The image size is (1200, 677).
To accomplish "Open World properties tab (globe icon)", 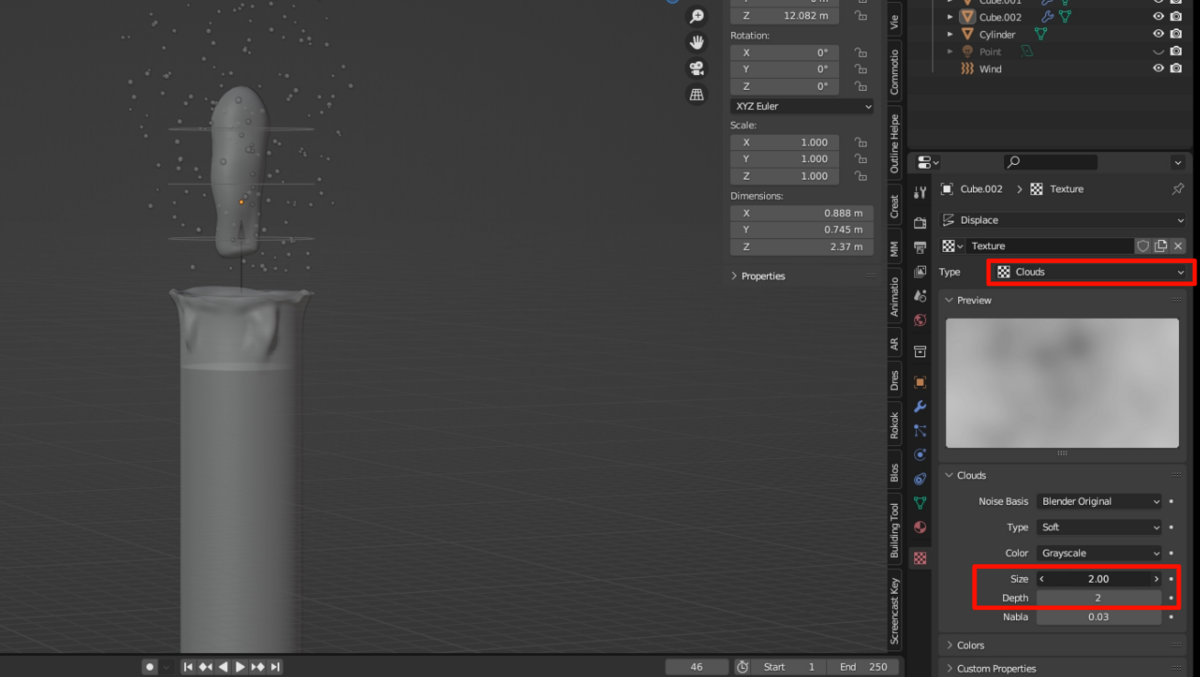I will pos(920,321).
